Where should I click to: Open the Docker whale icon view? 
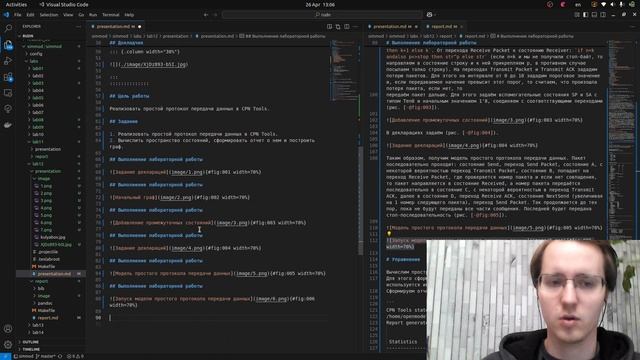(x=8, y=125)
